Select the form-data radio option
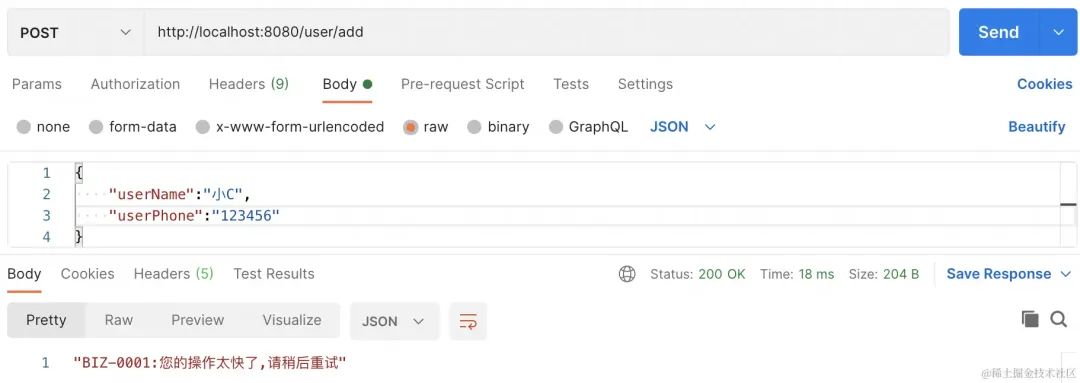The width and height of the screenshot is (1080, 383). click(96, 127)
